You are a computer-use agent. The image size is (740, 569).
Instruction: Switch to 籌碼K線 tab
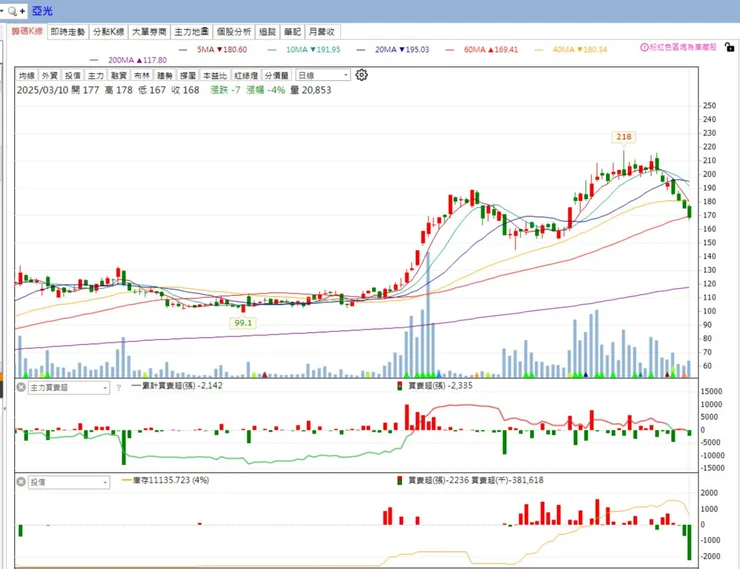pos(27,32)
